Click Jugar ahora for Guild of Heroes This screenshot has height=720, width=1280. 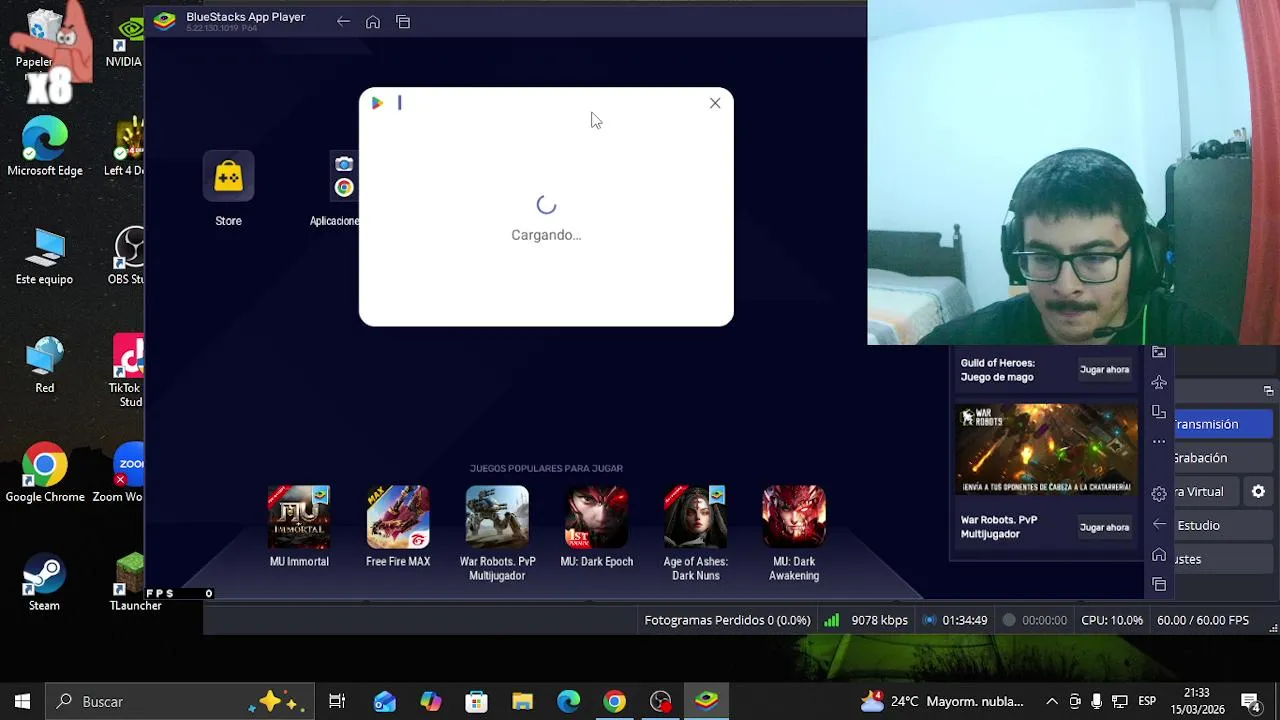click(1104, 370)
